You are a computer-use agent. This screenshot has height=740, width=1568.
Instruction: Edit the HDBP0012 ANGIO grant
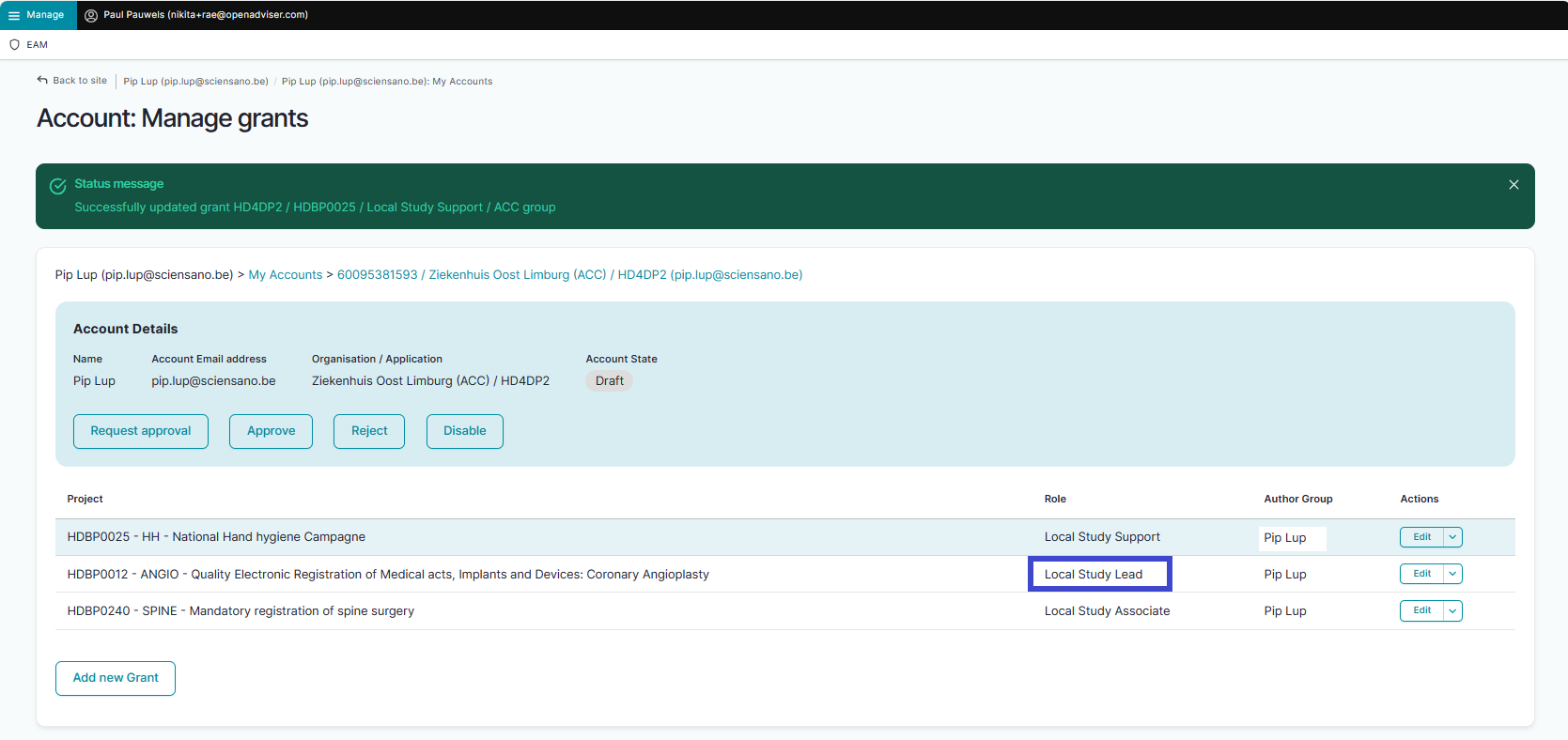[1421, 574]
